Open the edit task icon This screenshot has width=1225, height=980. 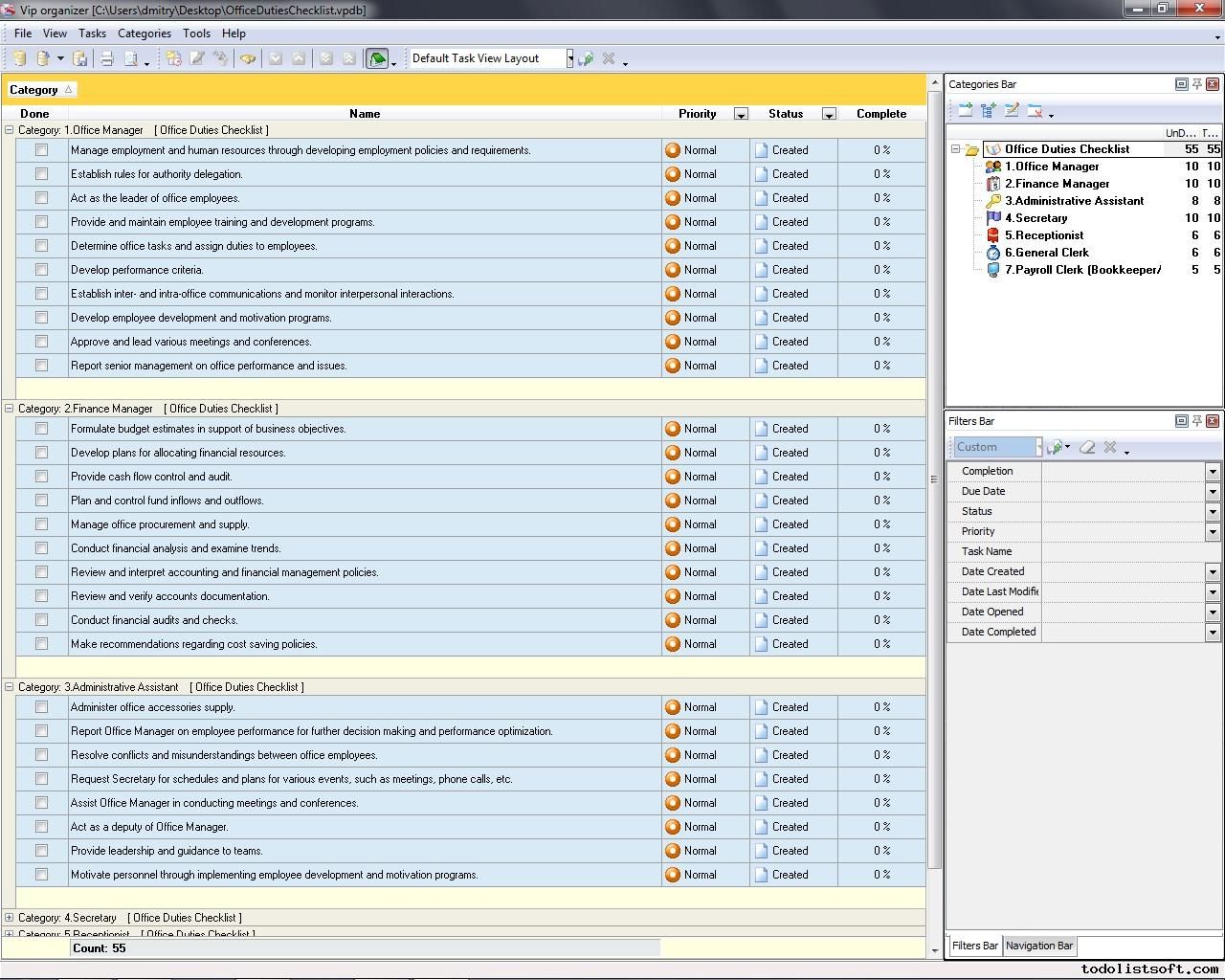[x=197, y=57]
